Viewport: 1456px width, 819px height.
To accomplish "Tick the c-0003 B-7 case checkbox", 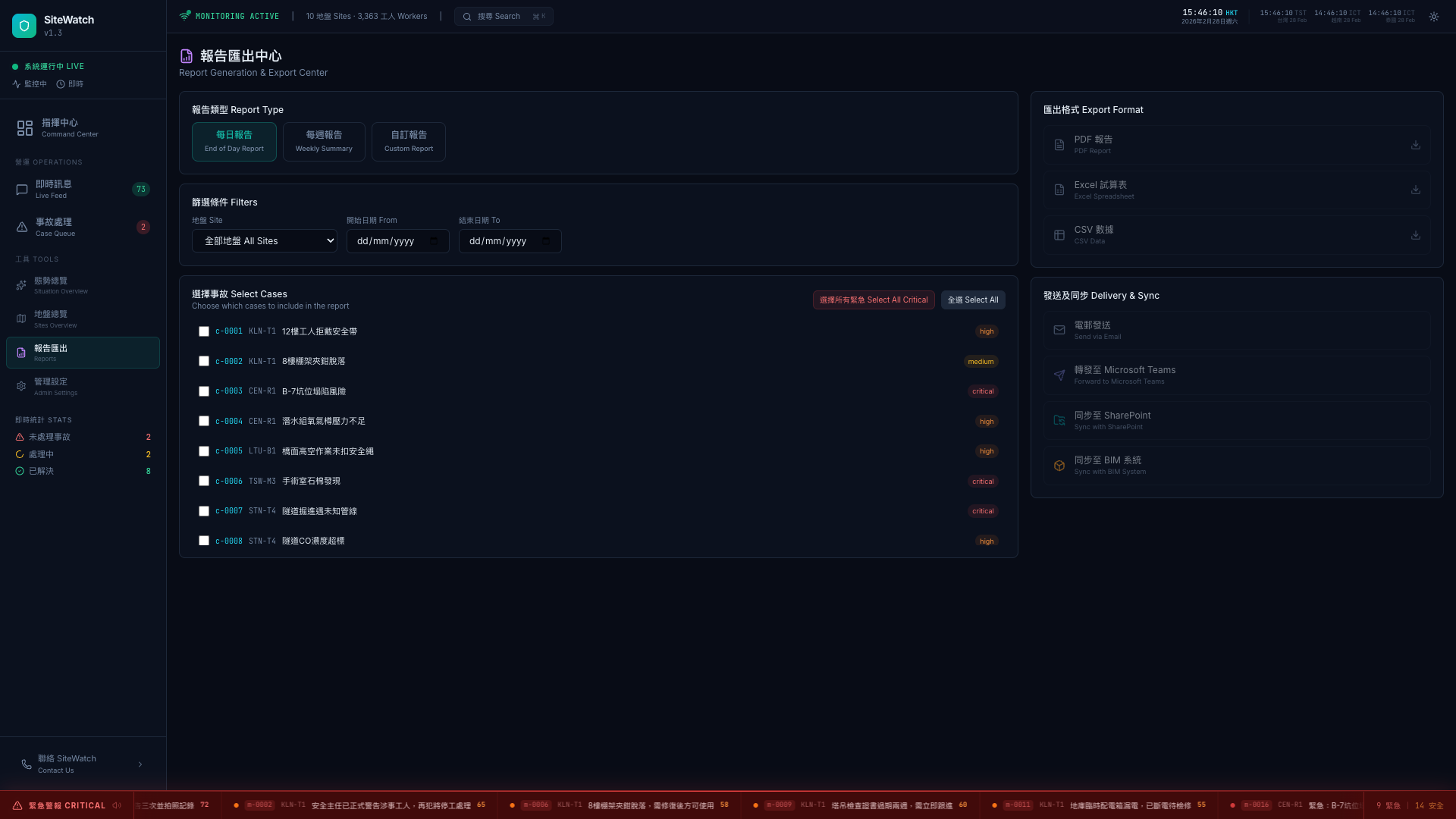I will pyautogui.click(x=204, y=391).
